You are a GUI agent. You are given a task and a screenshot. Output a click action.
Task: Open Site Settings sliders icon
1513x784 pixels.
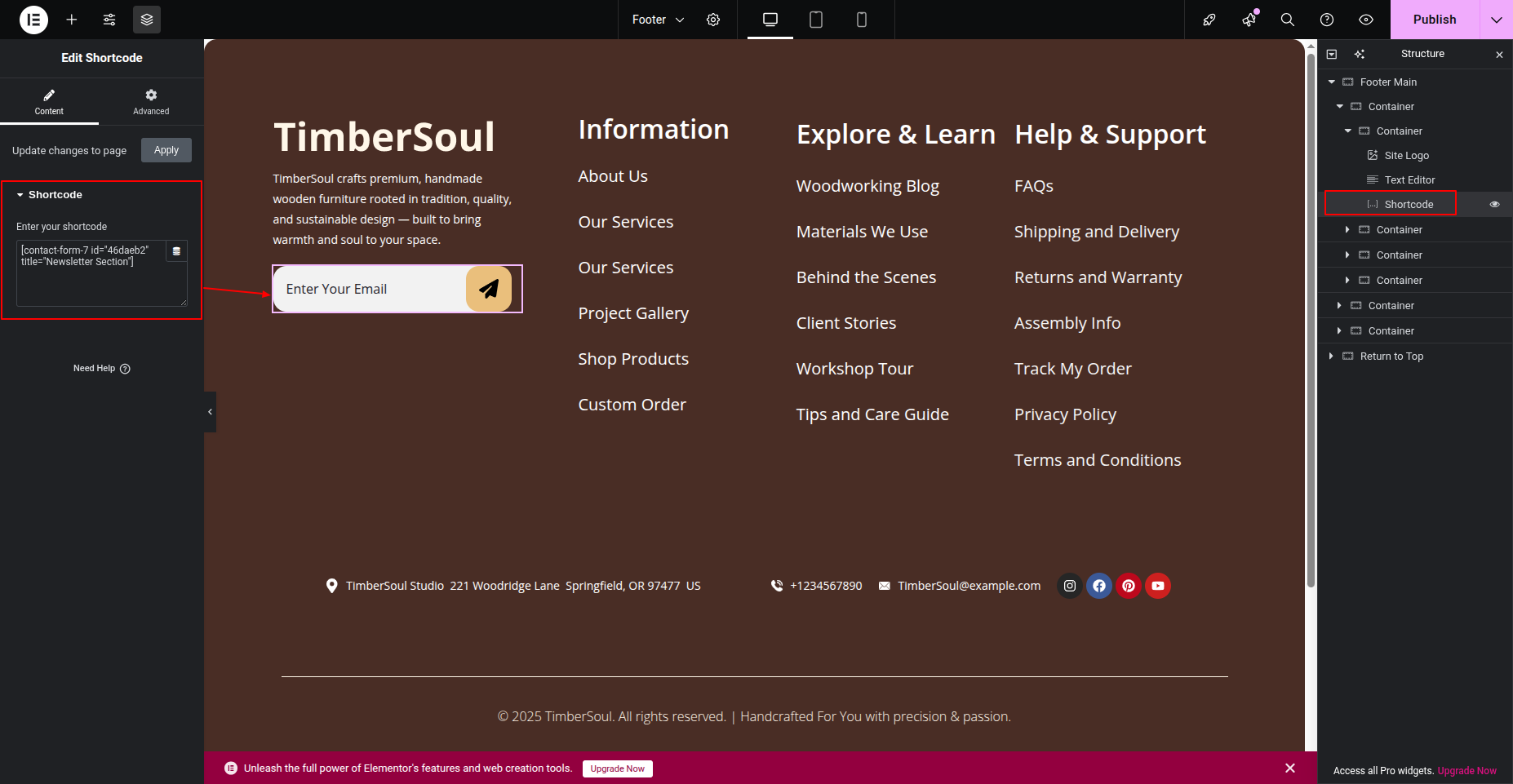tap(109, 20)
